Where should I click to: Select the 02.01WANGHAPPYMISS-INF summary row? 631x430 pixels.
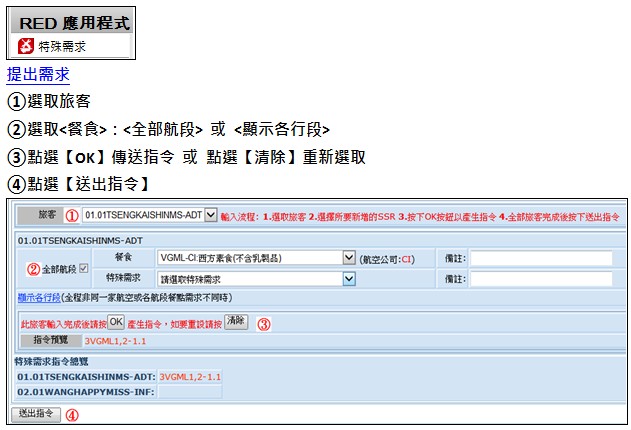[x=85, y=392]
